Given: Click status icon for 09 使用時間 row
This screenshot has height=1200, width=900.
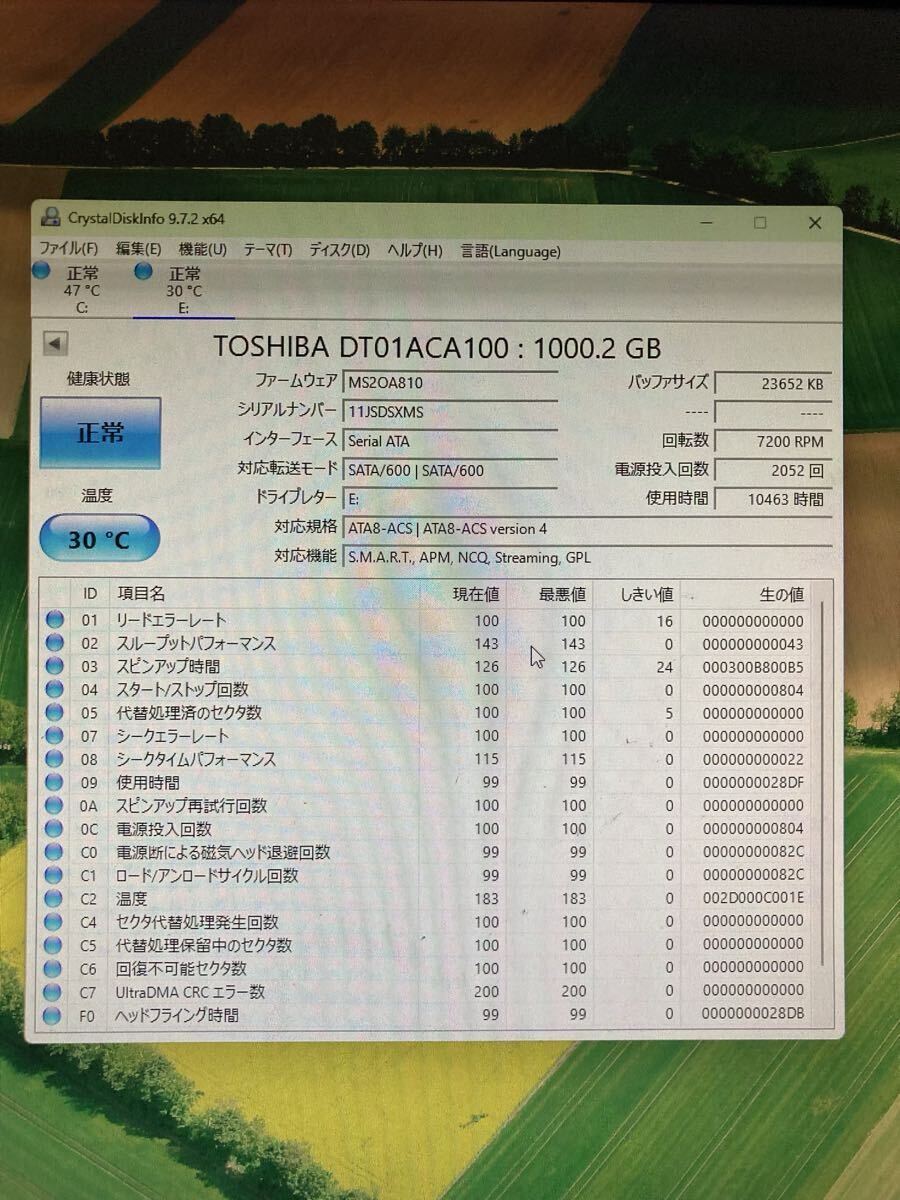Looking at the screenshot, I should pos(54,782).
